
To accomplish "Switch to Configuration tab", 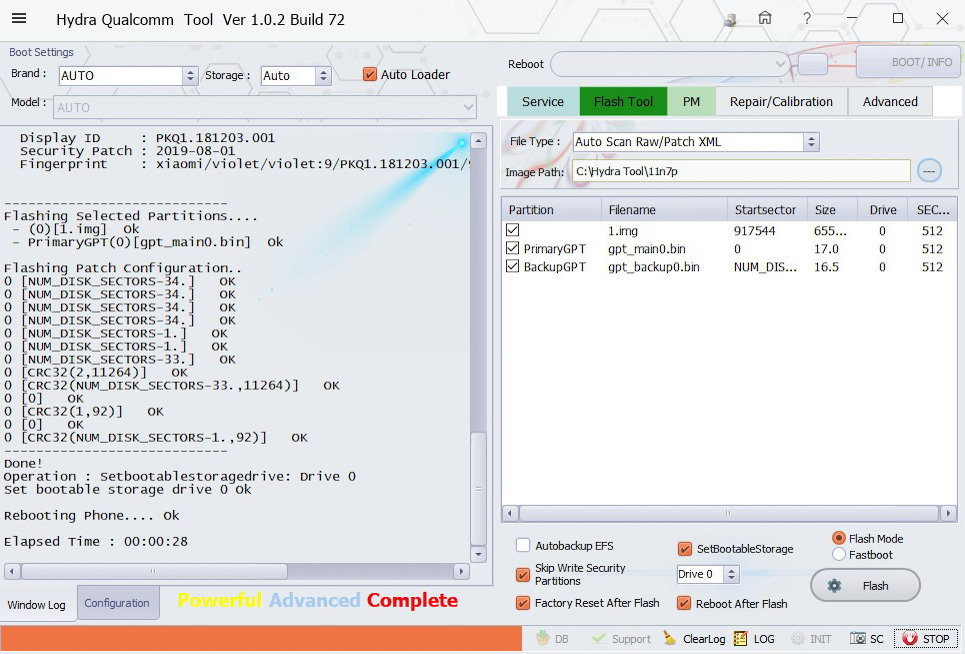I will [x=117, y=603].
